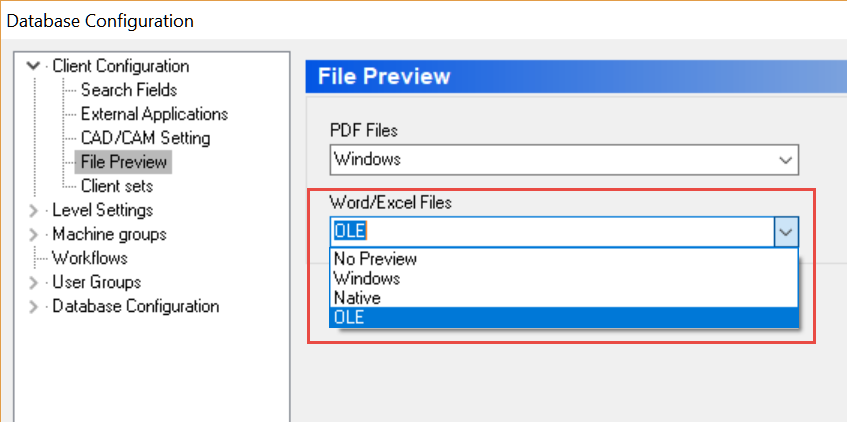Open External Applications settings
Viewport: 847px width, 422px height.
[154, 114]
